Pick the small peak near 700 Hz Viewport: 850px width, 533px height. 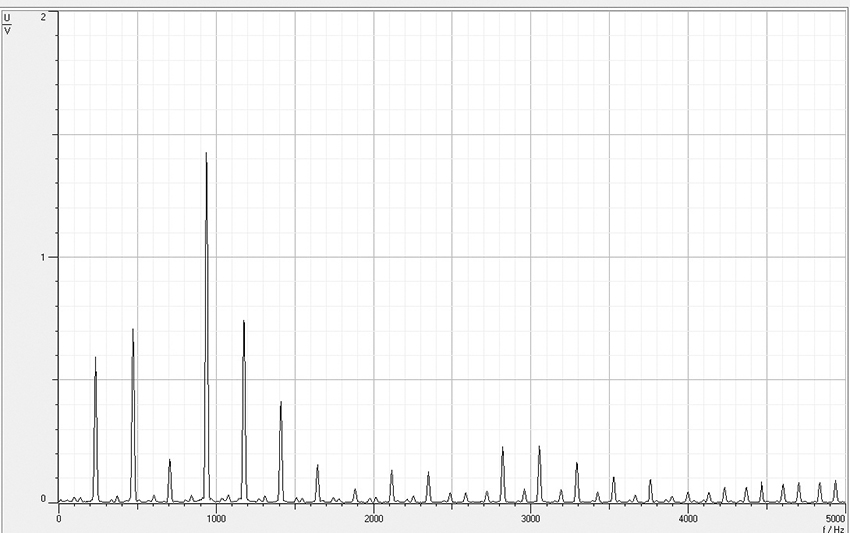[169, 462]
